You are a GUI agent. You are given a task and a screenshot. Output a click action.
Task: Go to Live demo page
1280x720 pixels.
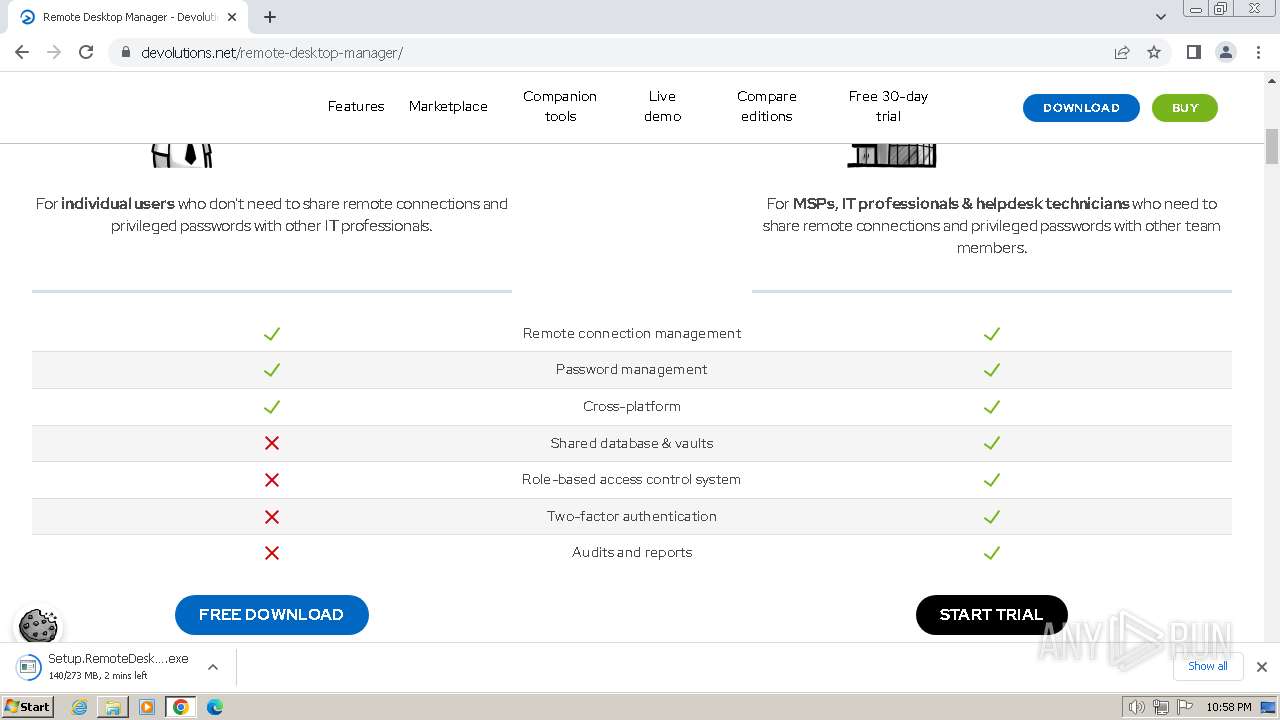tap(662, 106)
